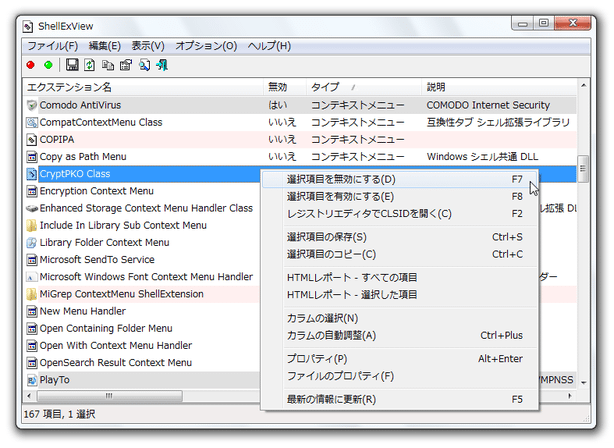Click the ShellExView title bar icon
614x448 pixels.
click(x=28, y=26)
